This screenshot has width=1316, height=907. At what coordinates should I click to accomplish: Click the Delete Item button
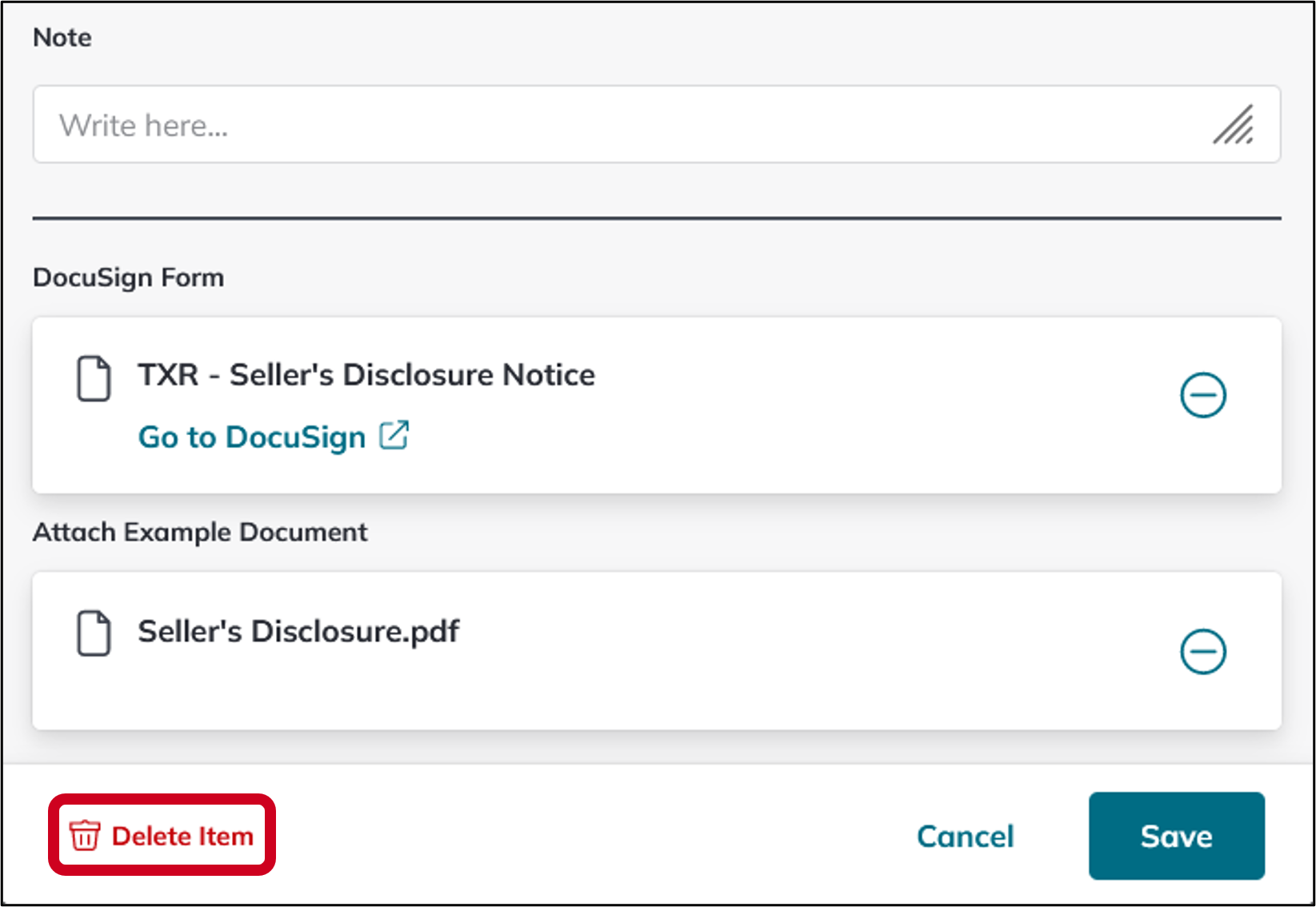coord(162,837)
